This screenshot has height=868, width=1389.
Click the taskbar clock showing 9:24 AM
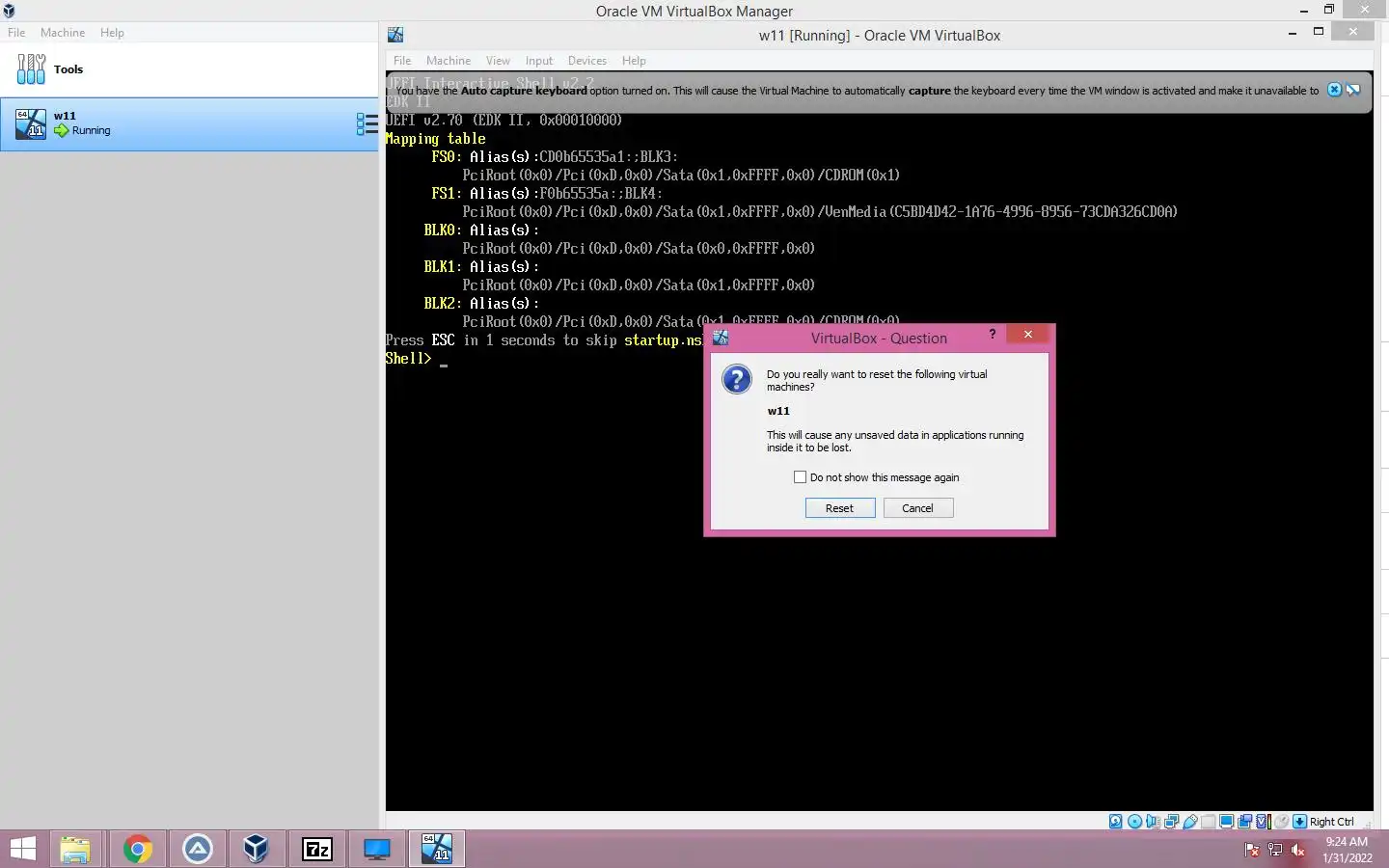coord(1348,850)
